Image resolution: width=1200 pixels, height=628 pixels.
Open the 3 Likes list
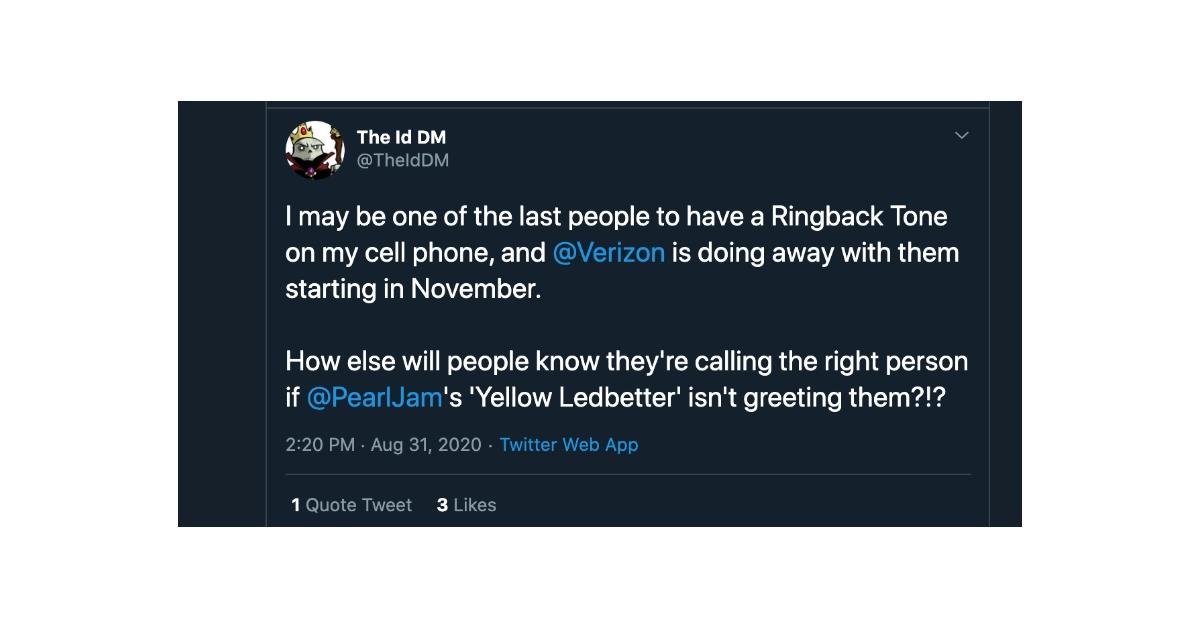(466, 505)
